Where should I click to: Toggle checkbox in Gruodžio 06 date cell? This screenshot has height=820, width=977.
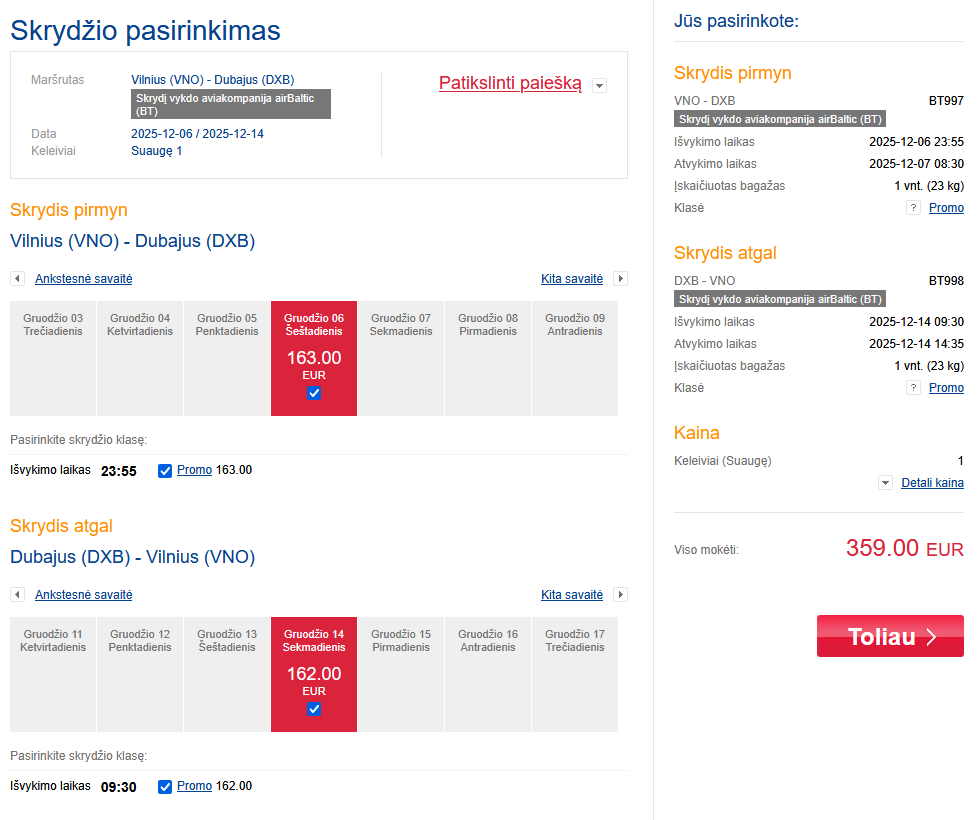(314, 393)
